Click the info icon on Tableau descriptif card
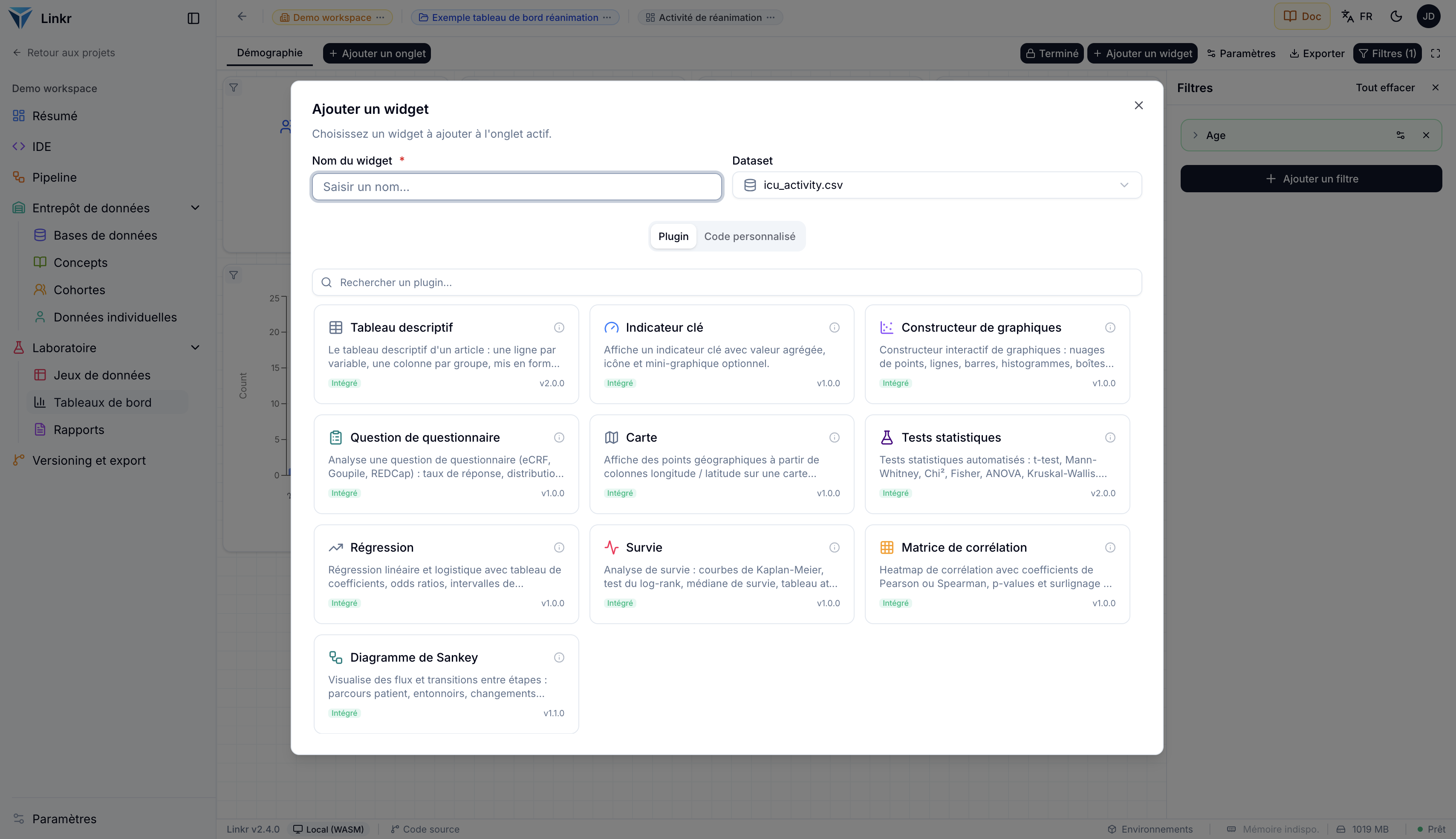Screen dimensions: 1456x839 pyautogui.click(x=559, y=327)
